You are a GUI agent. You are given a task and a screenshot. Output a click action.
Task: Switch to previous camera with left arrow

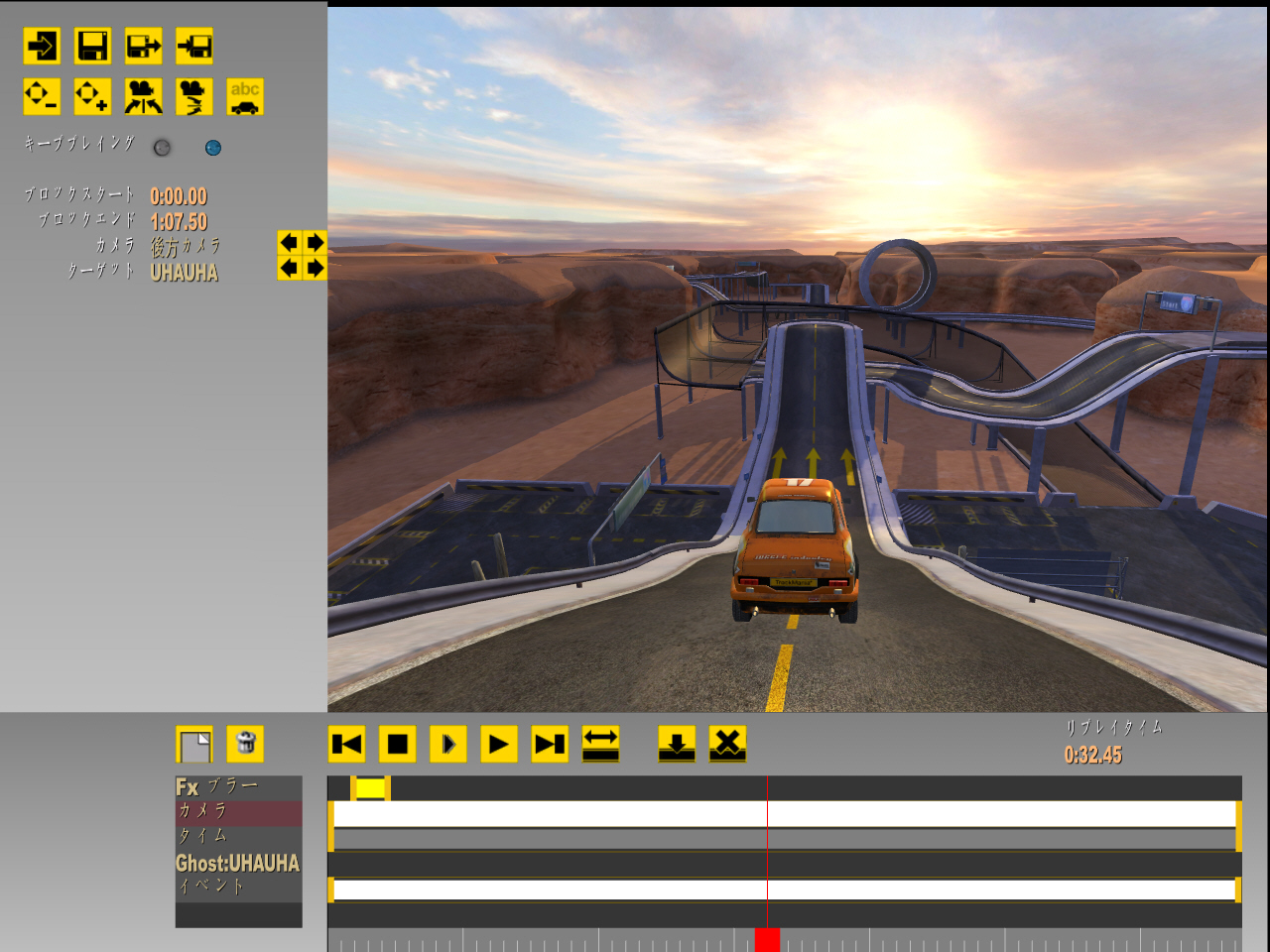(x=289, y=243)
